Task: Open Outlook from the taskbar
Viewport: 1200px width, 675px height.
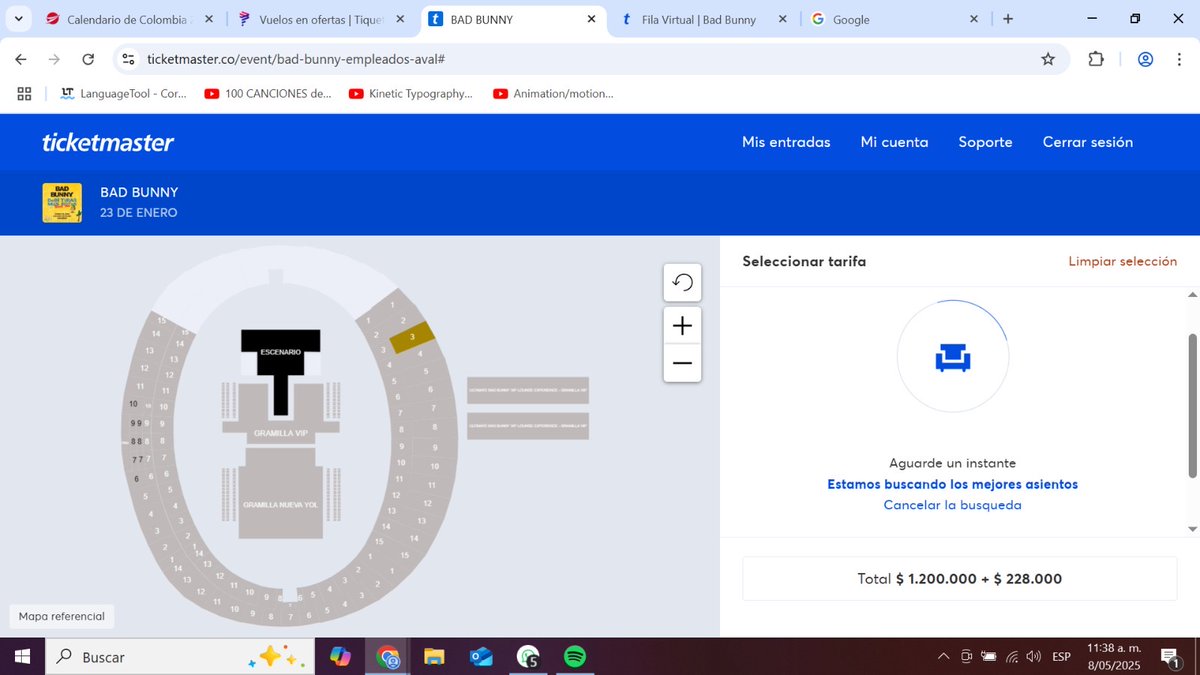Action: click(x=481, y=657)
